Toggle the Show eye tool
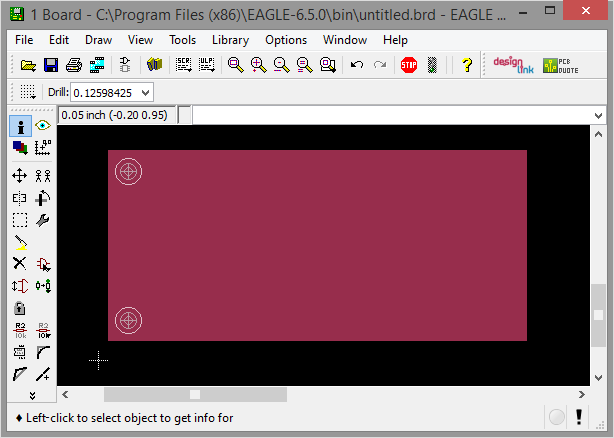This screenshot has width=614, height=438. coord(43,126)
